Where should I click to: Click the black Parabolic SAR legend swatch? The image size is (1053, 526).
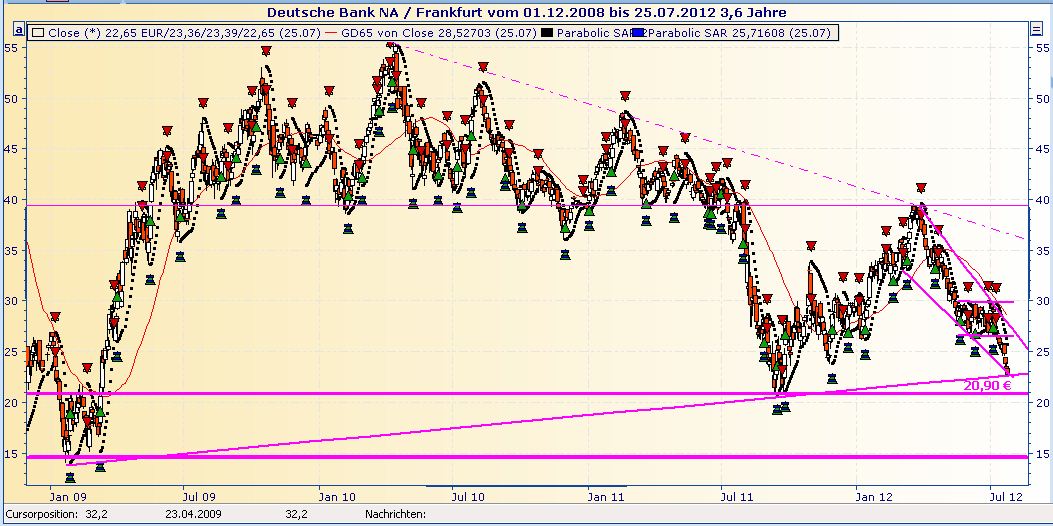547,32
